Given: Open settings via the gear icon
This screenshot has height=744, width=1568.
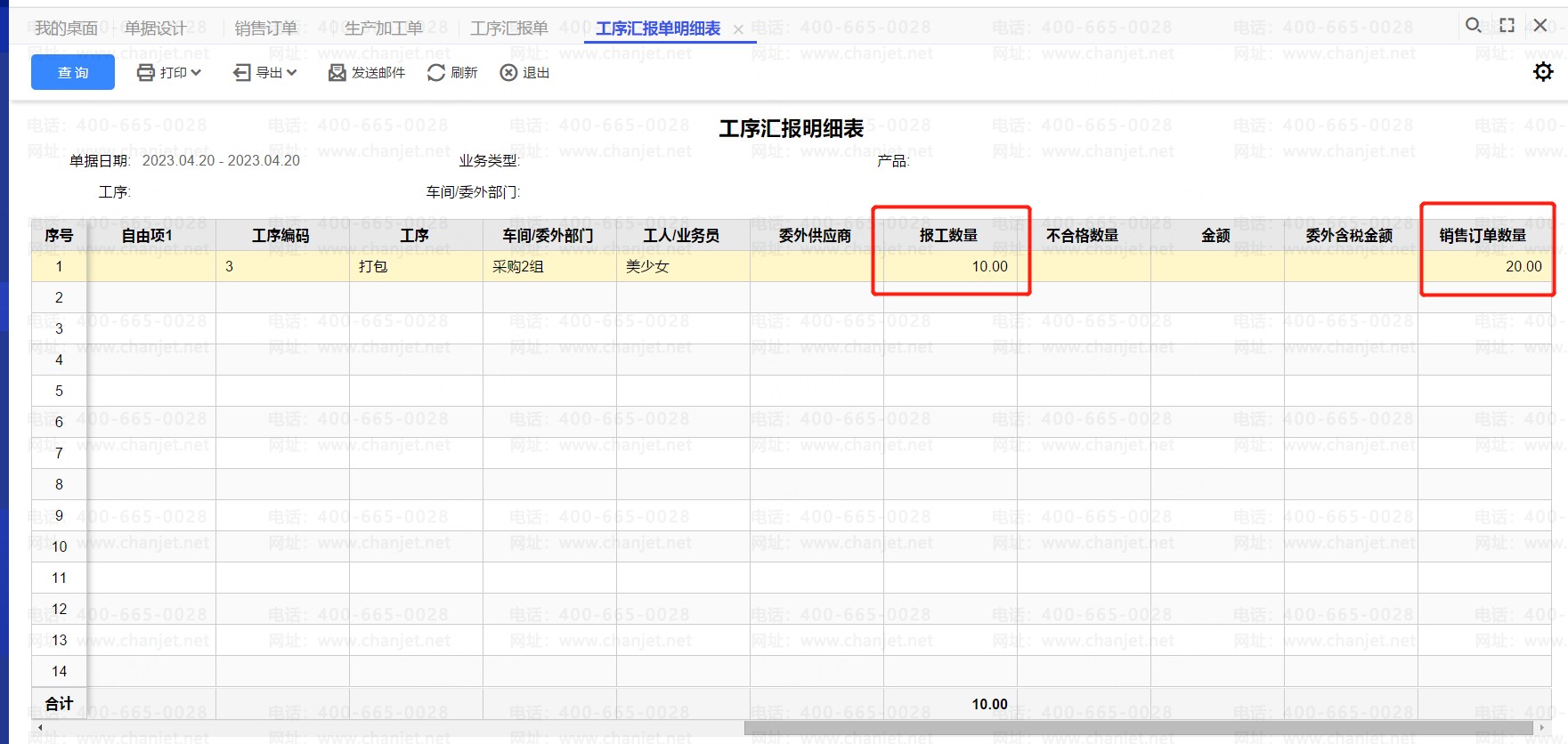Looking at the screenshot, I should tap(1543, 72).
